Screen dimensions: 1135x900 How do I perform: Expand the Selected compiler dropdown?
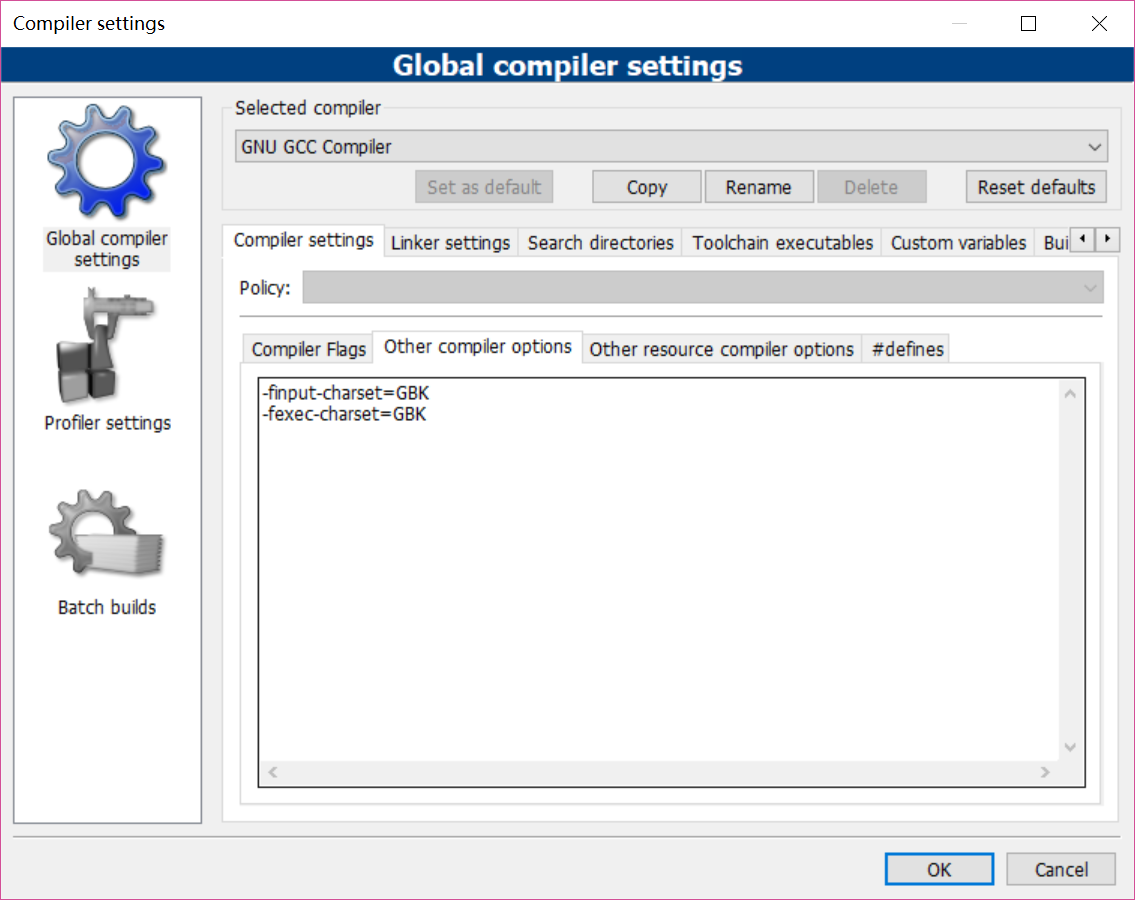pyautogui.click(x=671, y=147)
